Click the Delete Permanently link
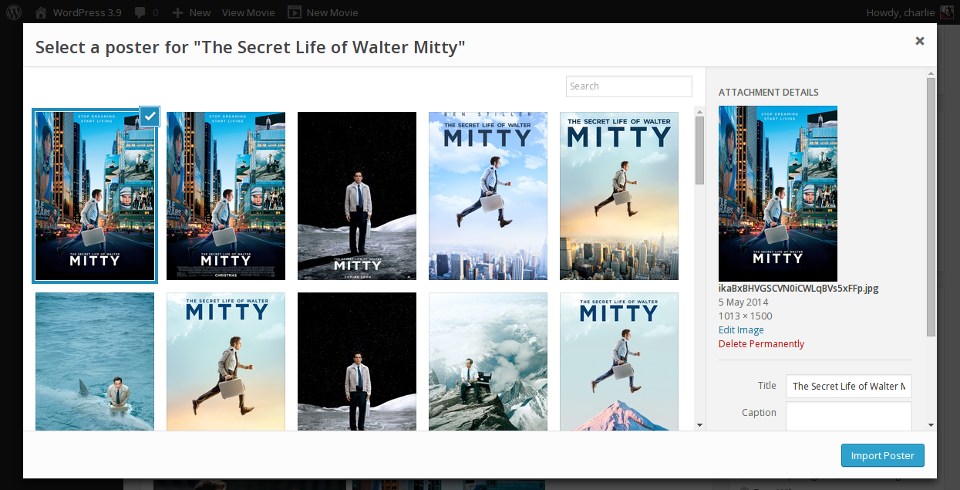The image size is (960, 490). point(761,344)
